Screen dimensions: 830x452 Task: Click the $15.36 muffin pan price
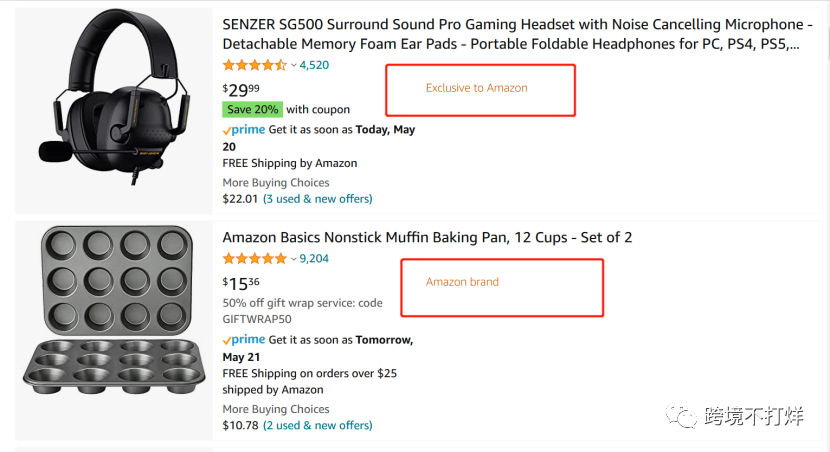click(240, 283)
